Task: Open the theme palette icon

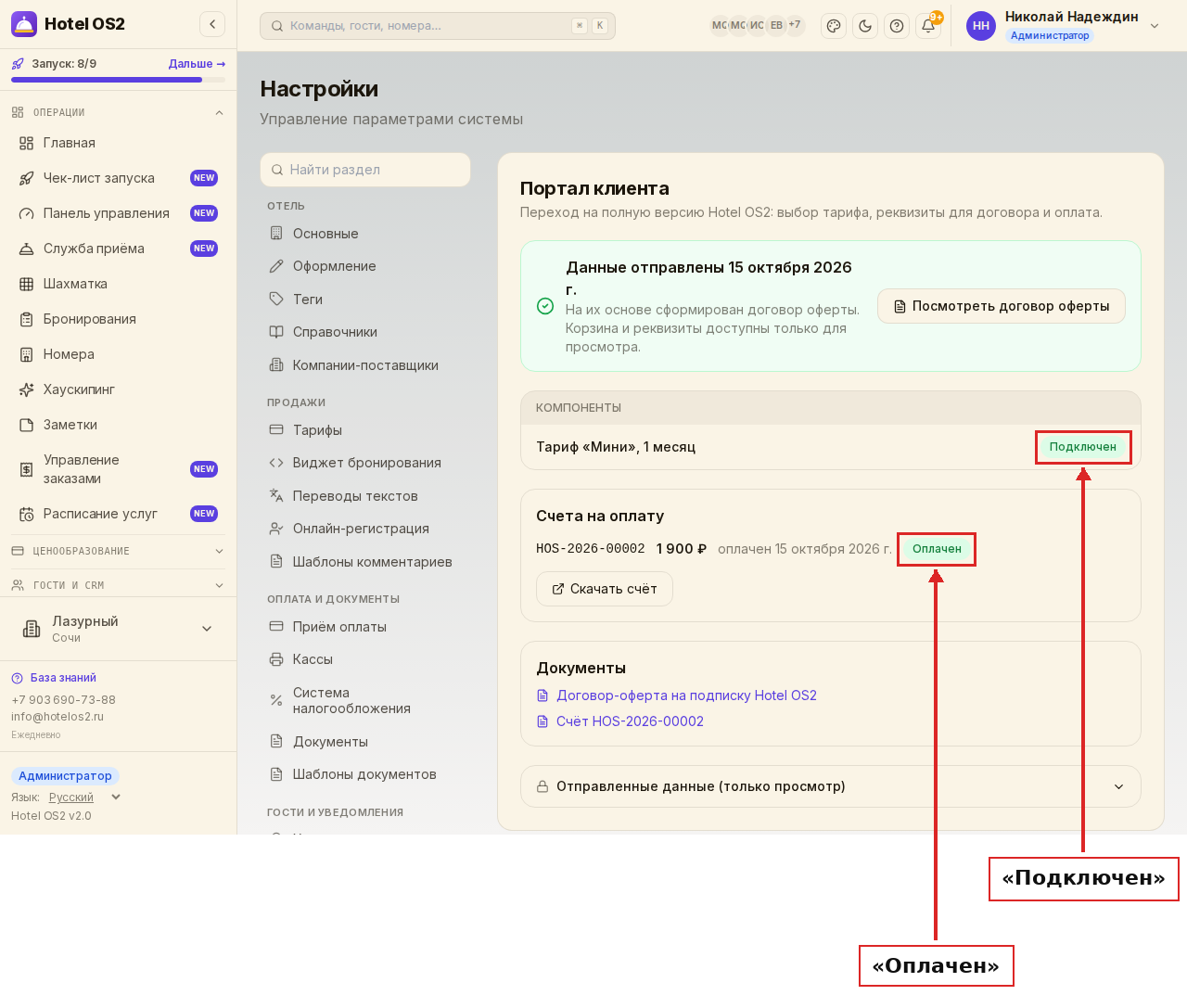Action: (x=834, y=26)
